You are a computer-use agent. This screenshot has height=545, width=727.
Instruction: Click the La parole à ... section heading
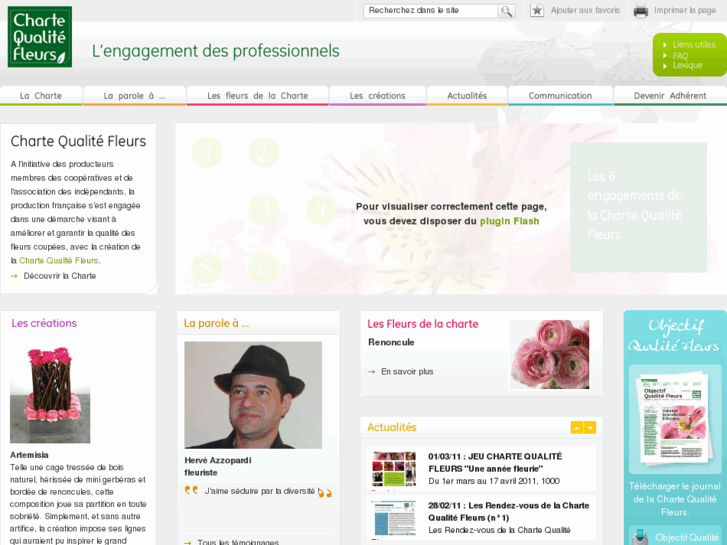tap(216, 323)
